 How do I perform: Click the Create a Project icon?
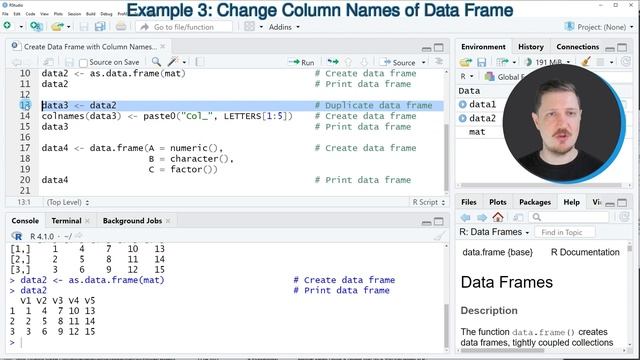coord(36,27)
